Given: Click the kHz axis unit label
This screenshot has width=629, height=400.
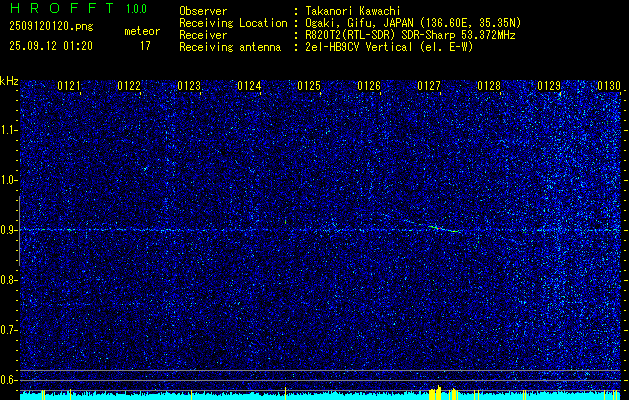Looking at the screenshot, I should tap(9, 81).
